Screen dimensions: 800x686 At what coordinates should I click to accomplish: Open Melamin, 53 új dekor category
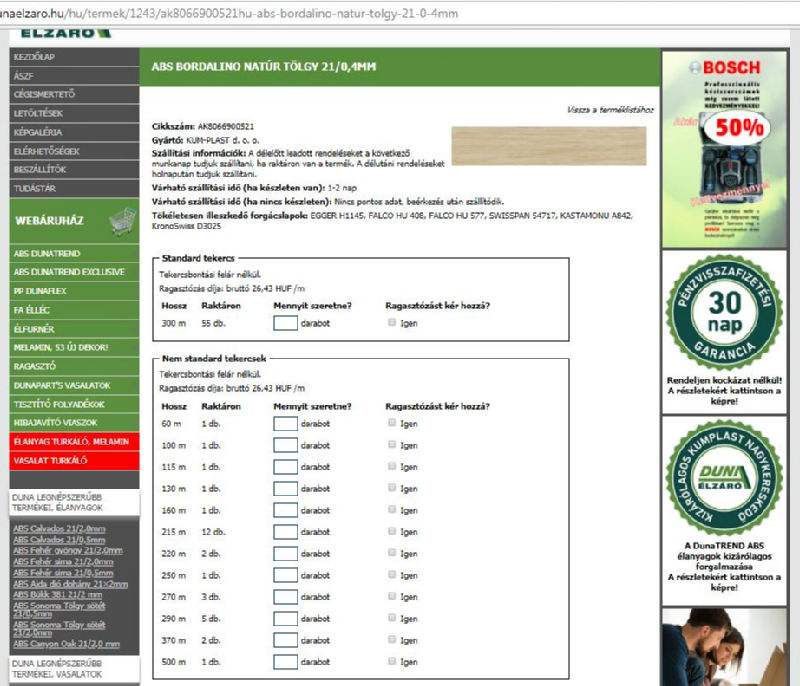[x=74, y=347]
